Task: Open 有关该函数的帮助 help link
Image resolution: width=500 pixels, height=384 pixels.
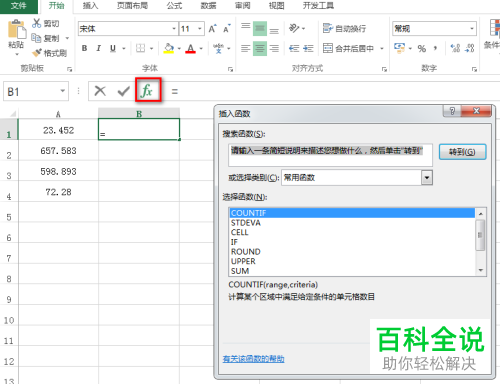Action: tap(253, 359)
